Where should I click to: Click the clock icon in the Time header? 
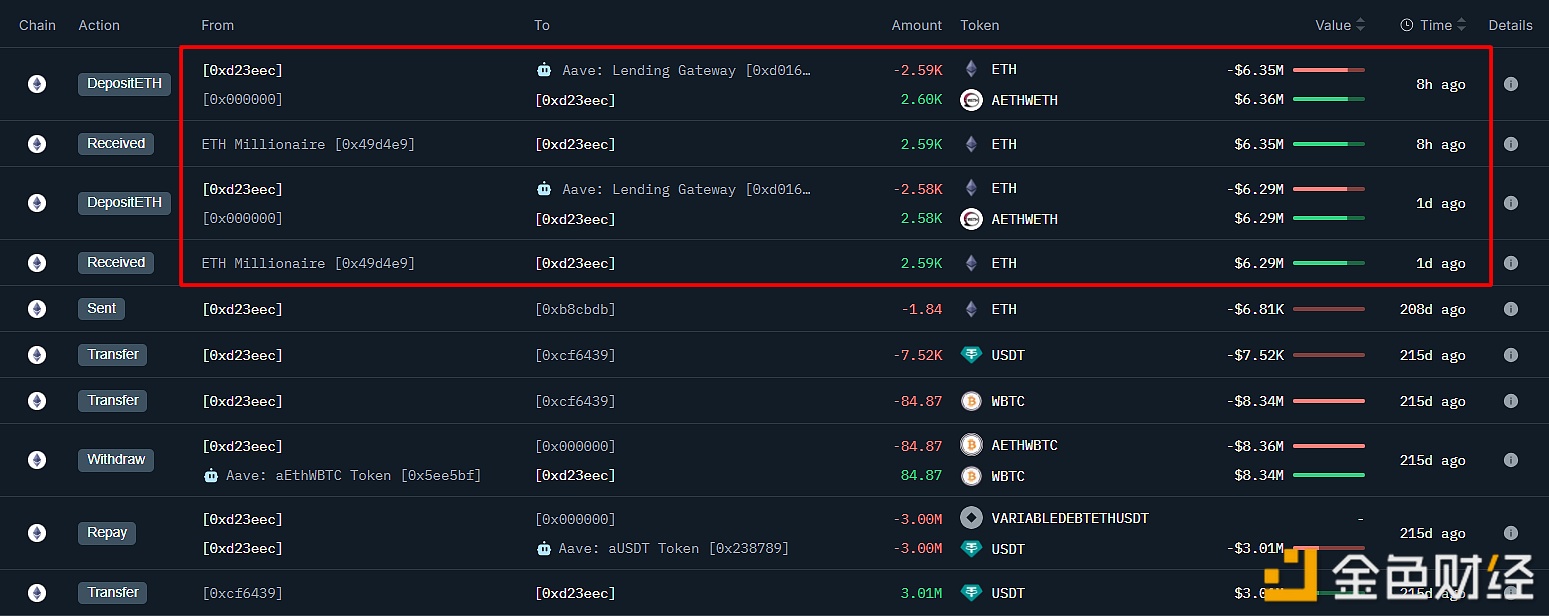click(1406, 25)
